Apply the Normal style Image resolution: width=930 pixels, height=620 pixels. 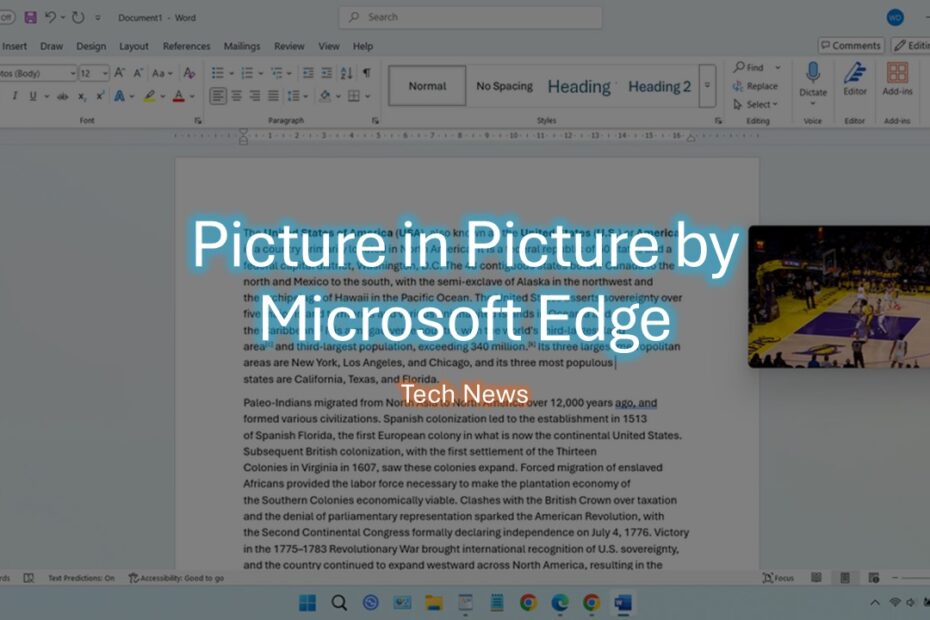(x=427, y=86)
